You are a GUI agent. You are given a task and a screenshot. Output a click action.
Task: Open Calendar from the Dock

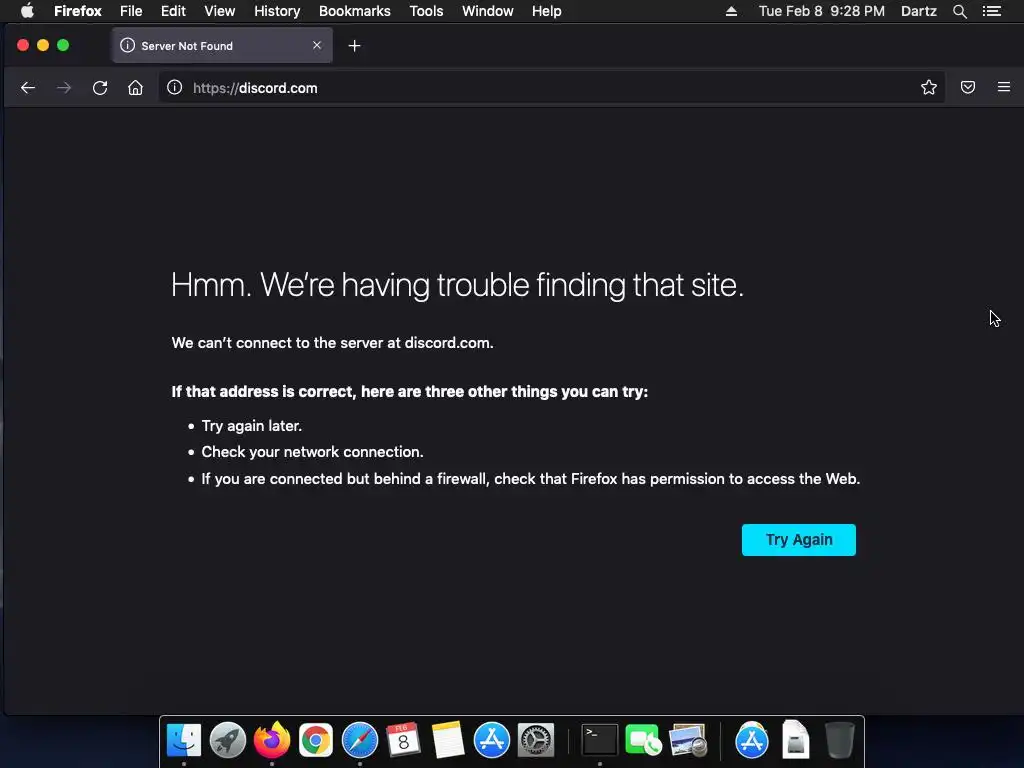click(x=404, y=741)
